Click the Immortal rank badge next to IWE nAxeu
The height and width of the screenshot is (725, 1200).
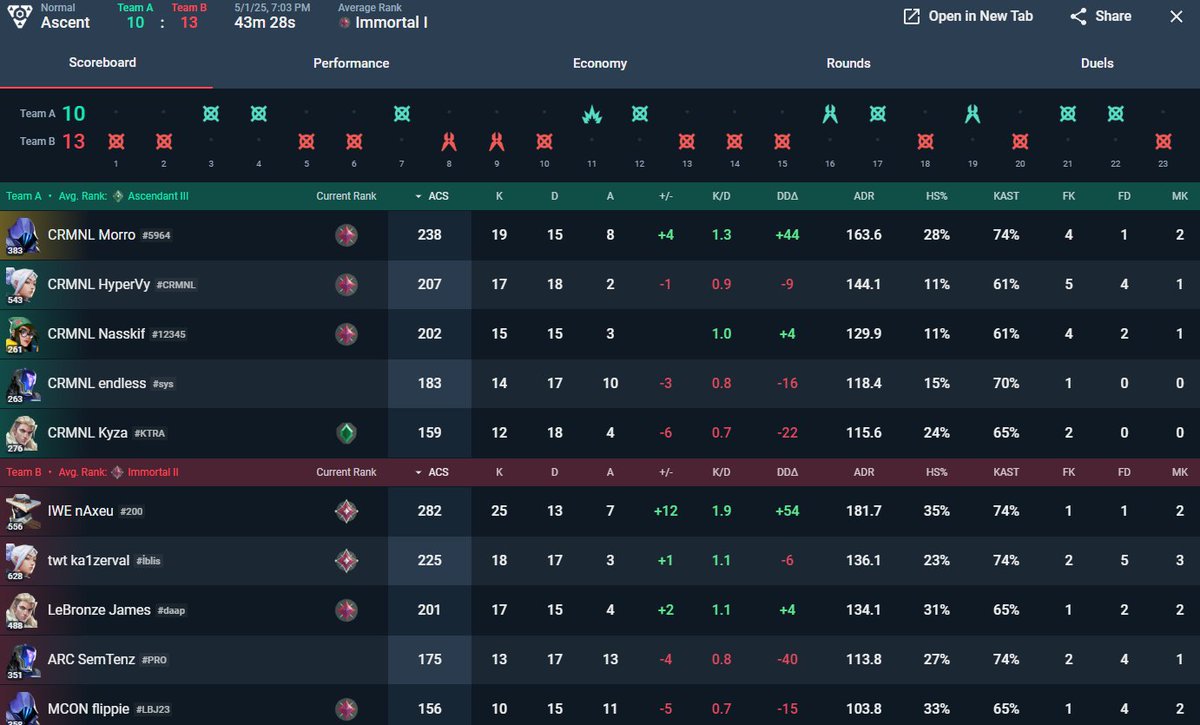(347, 511)
